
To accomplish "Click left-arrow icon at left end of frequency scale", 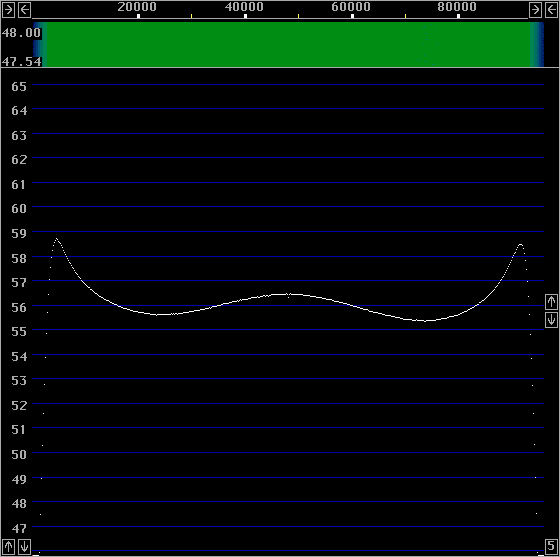I will pos(24,10).
